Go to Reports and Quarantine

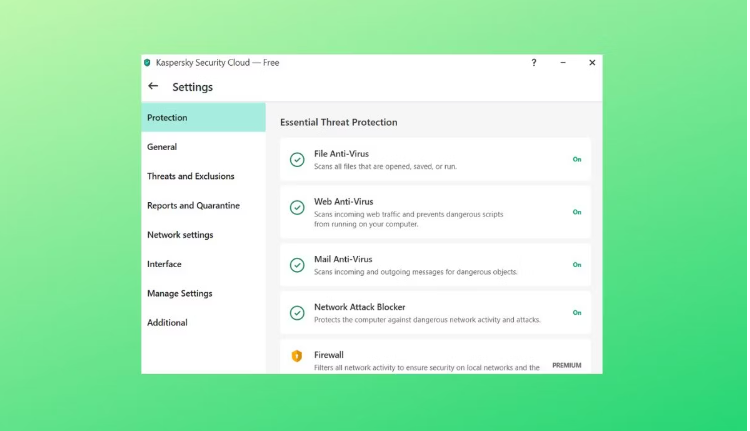193,206
